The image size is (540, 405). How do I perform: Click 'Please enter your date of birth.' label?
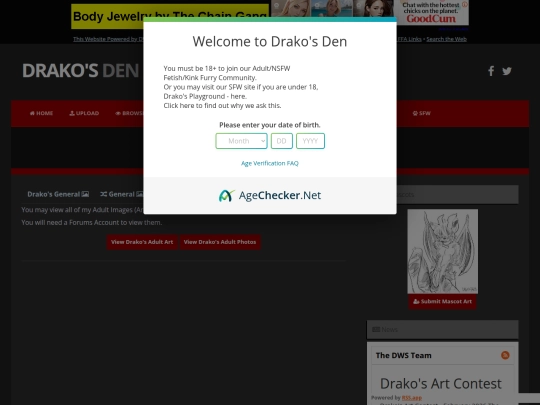[270, 125]
